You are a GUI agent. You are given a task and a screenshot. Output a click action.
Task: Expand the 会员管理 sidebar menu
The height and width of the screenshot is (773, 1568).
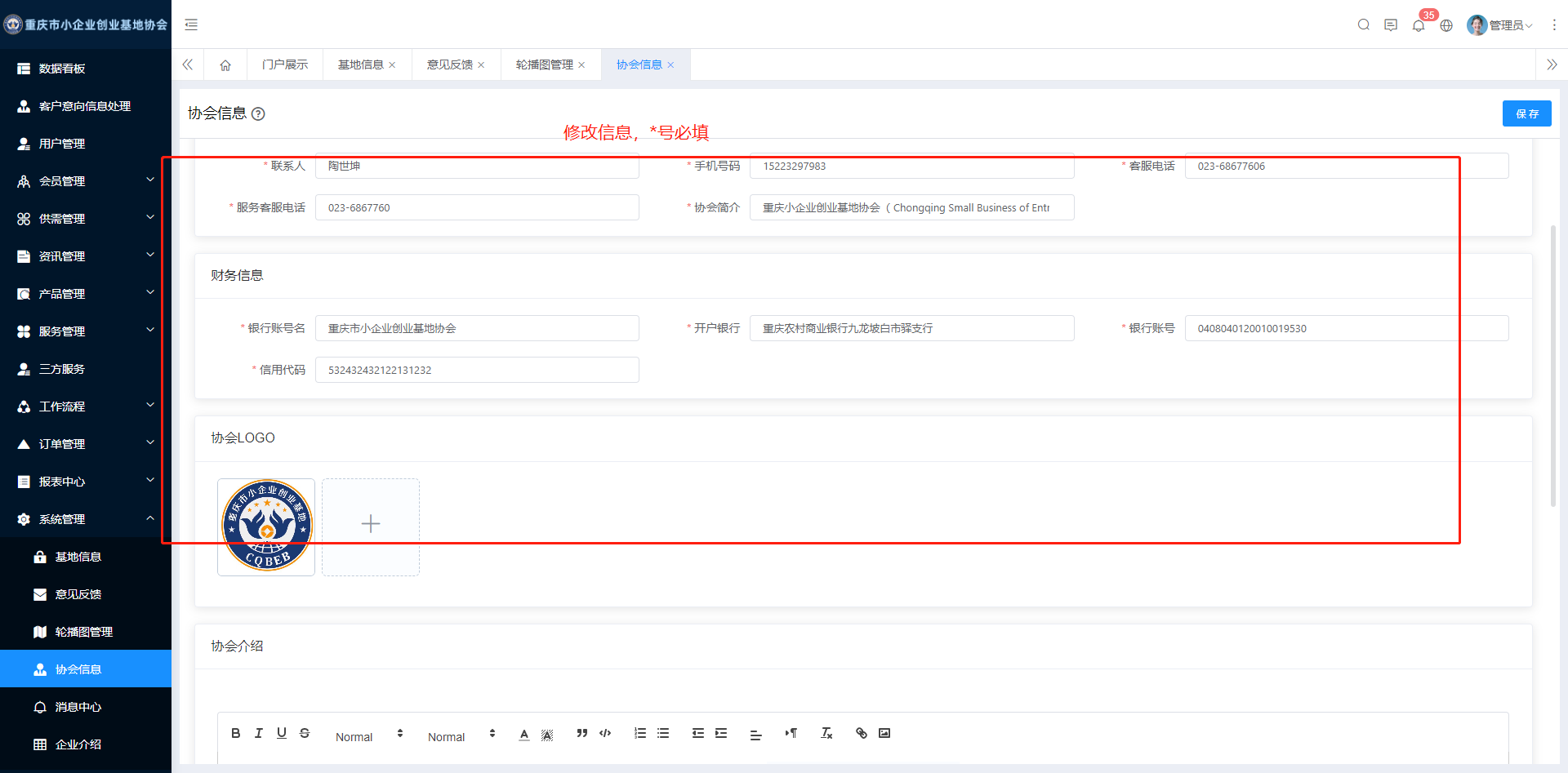tap(86, 181)
